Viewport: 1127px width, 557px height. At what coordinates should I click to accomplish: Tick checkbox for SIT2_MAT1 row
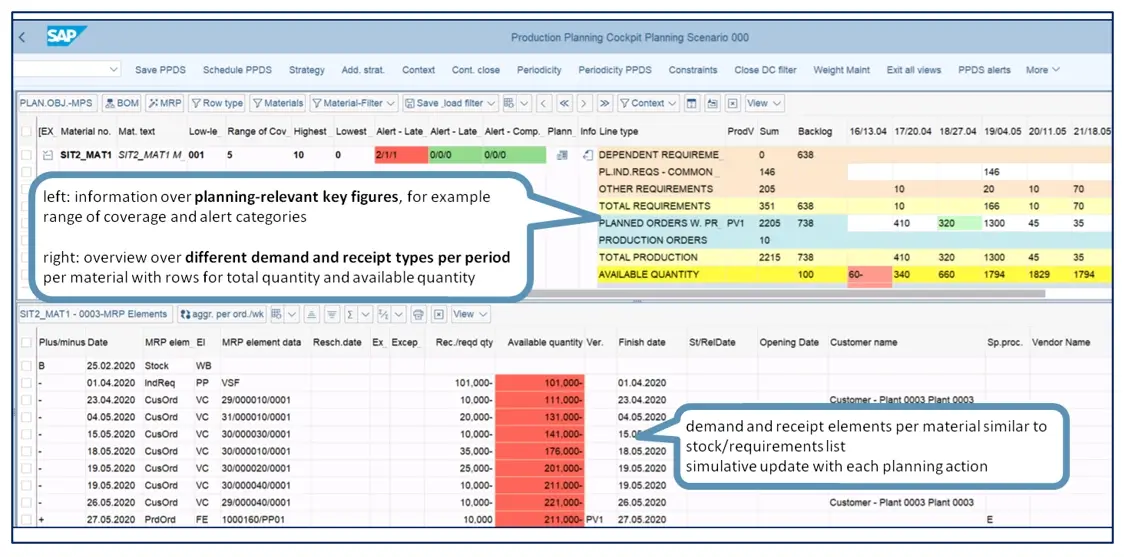27,155
